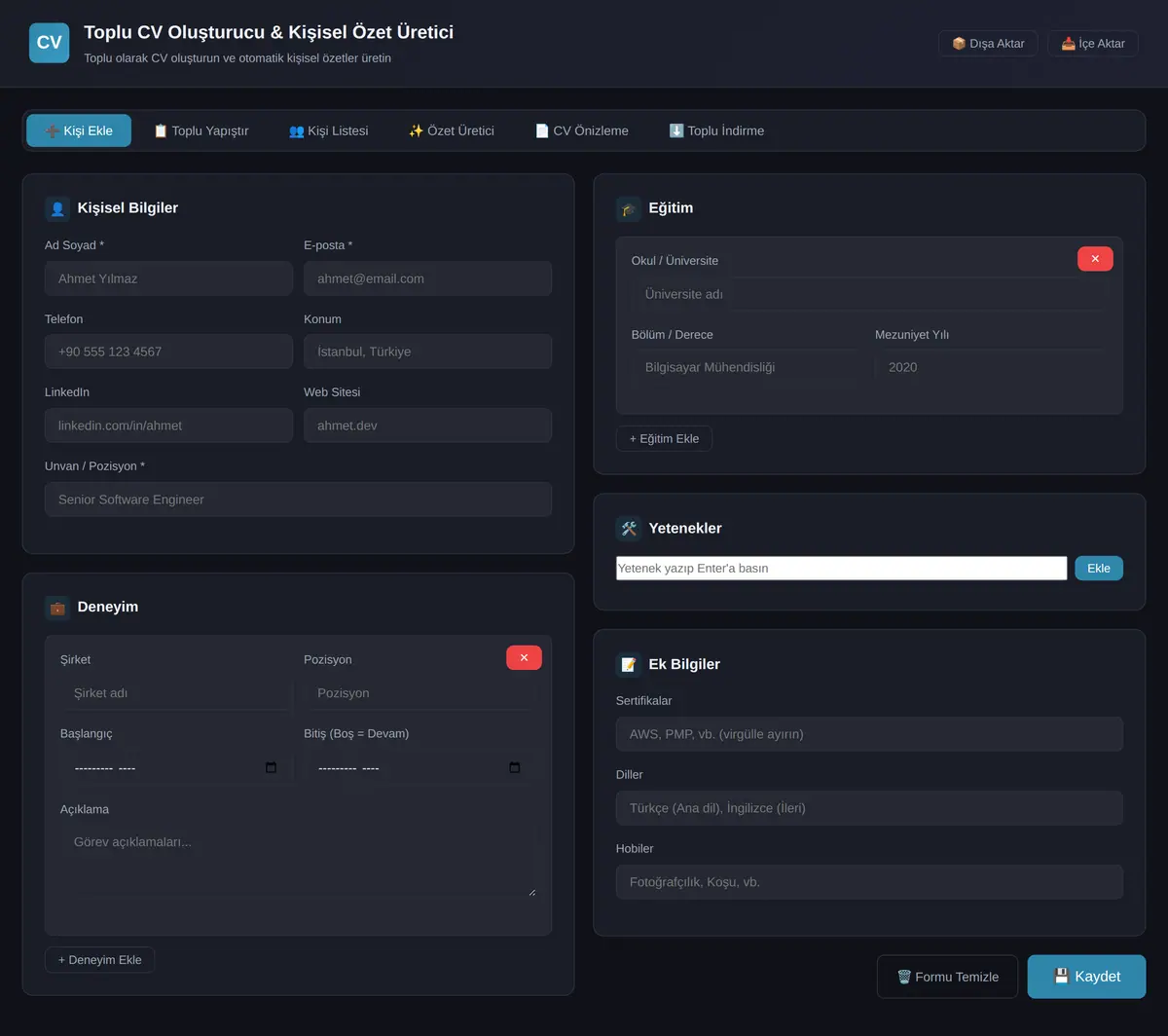
Task: Click the E-posta input field
Action: click(x=427, y=278)
